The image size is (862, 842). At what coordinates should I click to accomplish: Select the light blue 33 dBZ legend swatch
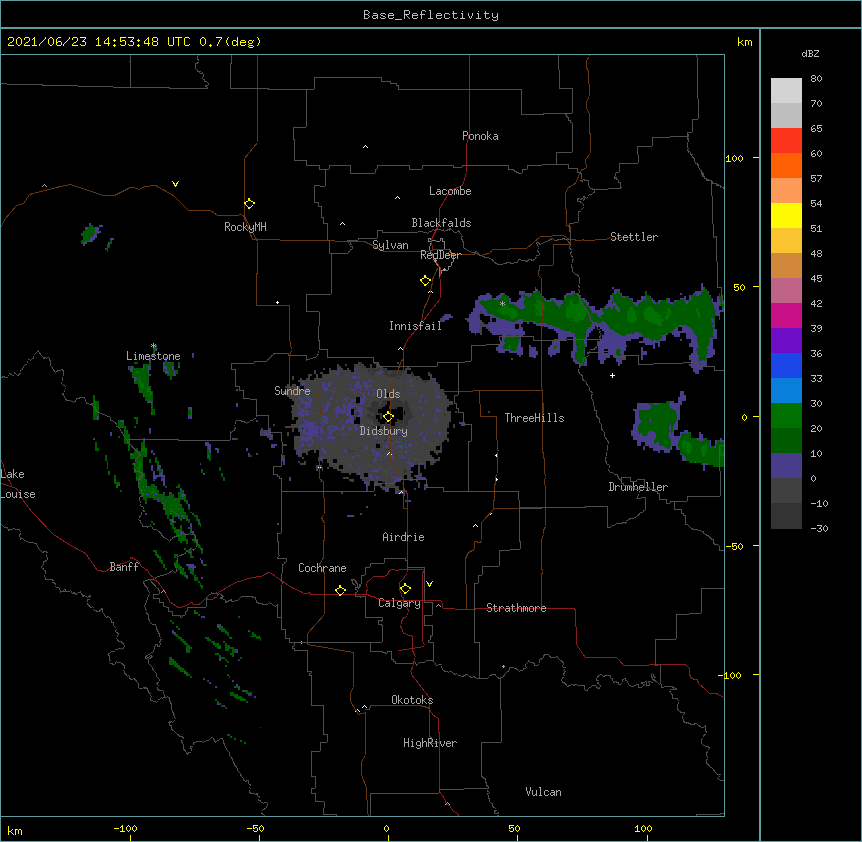tap(786, 391)
